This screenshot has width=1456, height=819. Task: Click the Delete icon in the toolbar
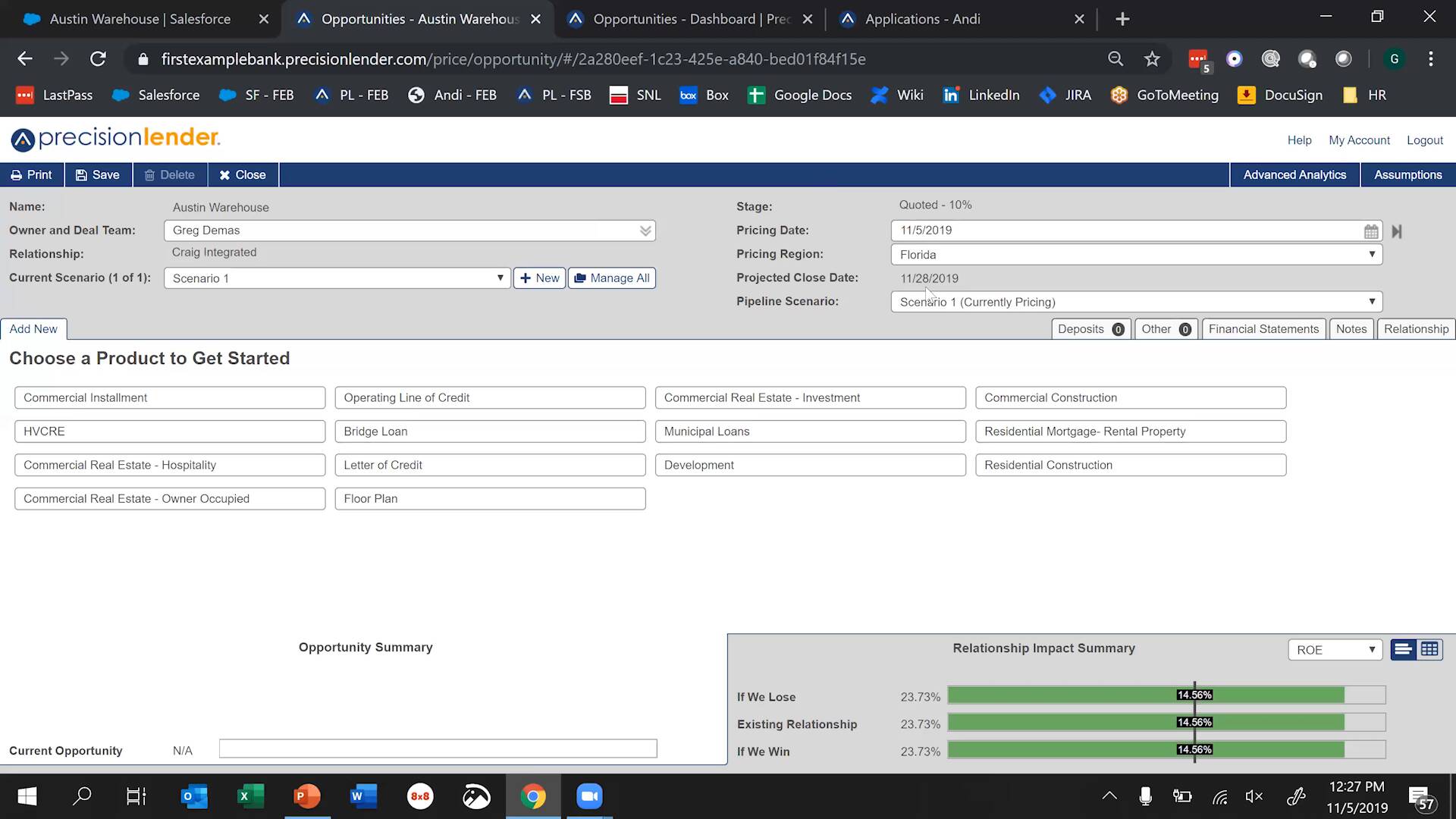click(150, 174)
